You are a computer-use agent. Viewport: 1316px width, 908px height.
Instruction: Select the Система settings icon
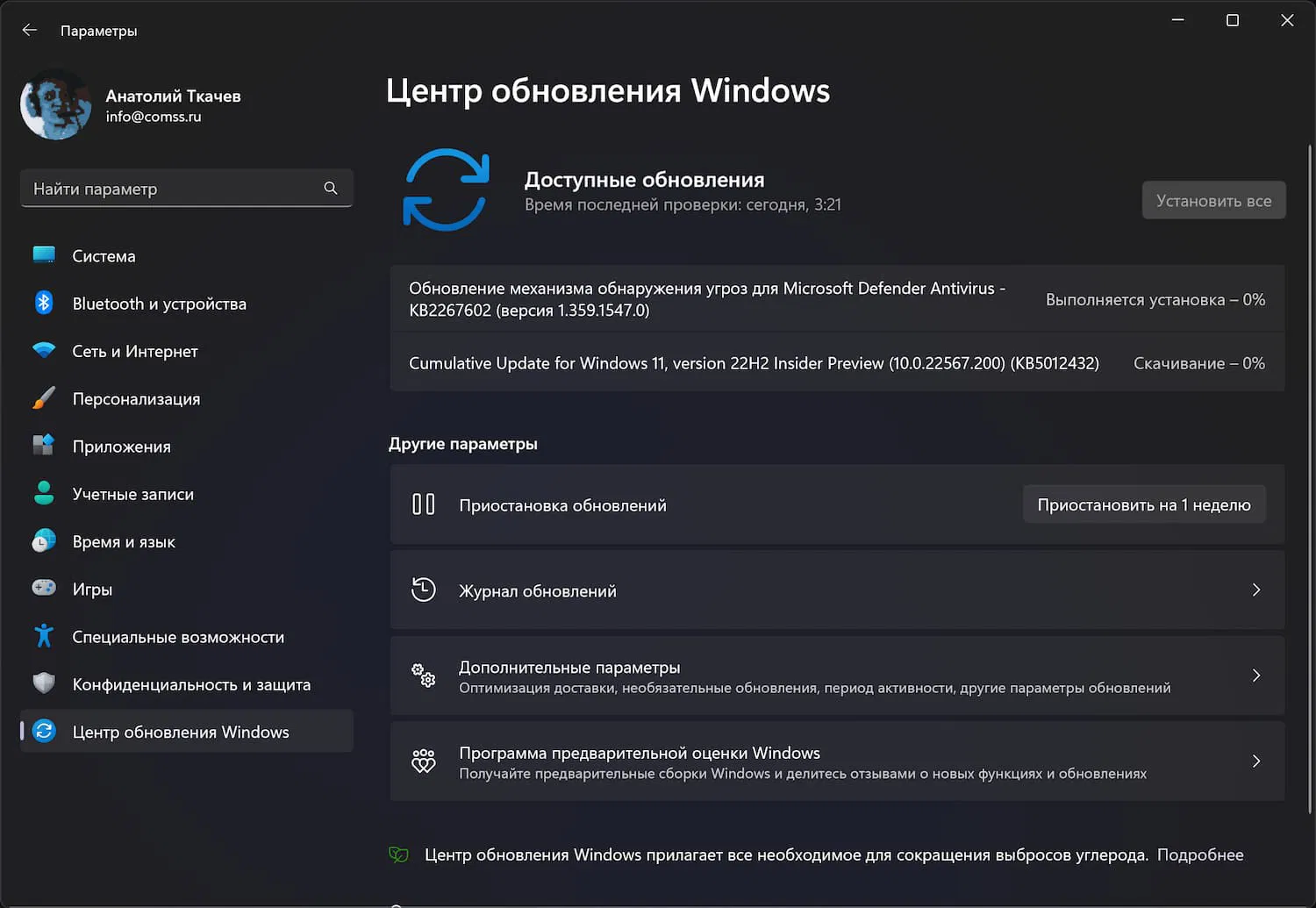click(x=44, y=255)
